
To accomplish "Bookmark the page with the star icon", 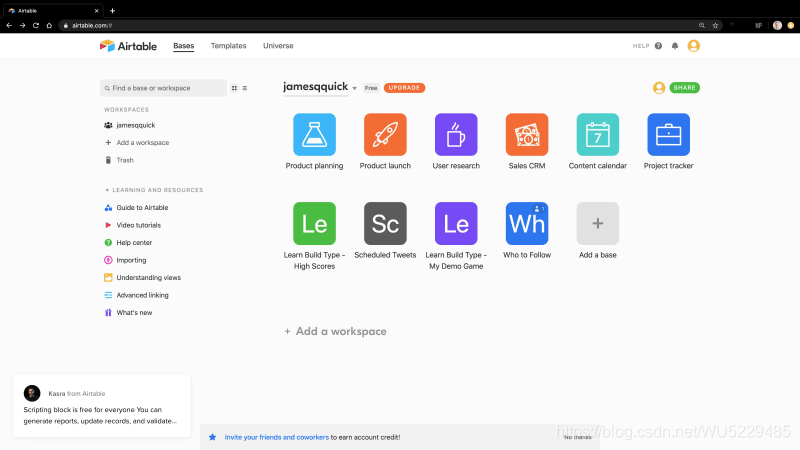I will tap(715, 26).
